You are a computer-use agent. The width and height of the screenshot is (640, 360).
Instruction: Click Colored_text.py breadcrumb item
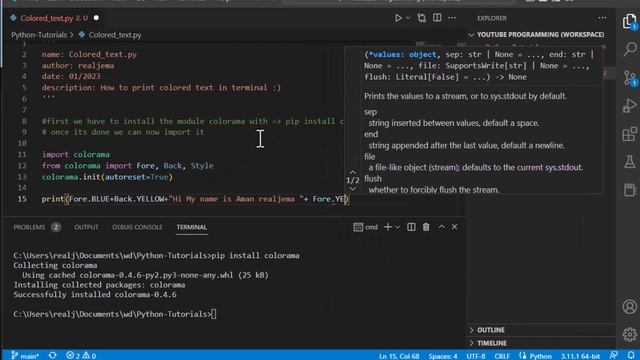tap(115, 35)
